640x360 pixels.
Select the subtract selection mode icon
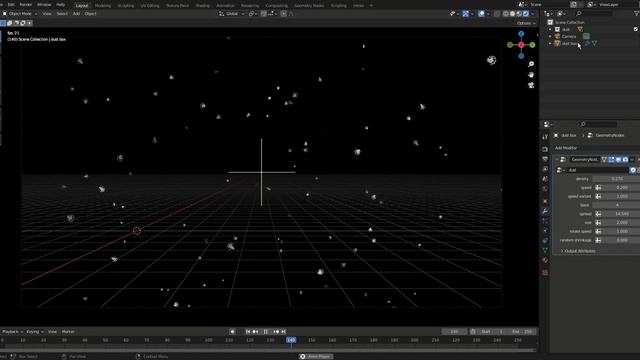(16, 23)
